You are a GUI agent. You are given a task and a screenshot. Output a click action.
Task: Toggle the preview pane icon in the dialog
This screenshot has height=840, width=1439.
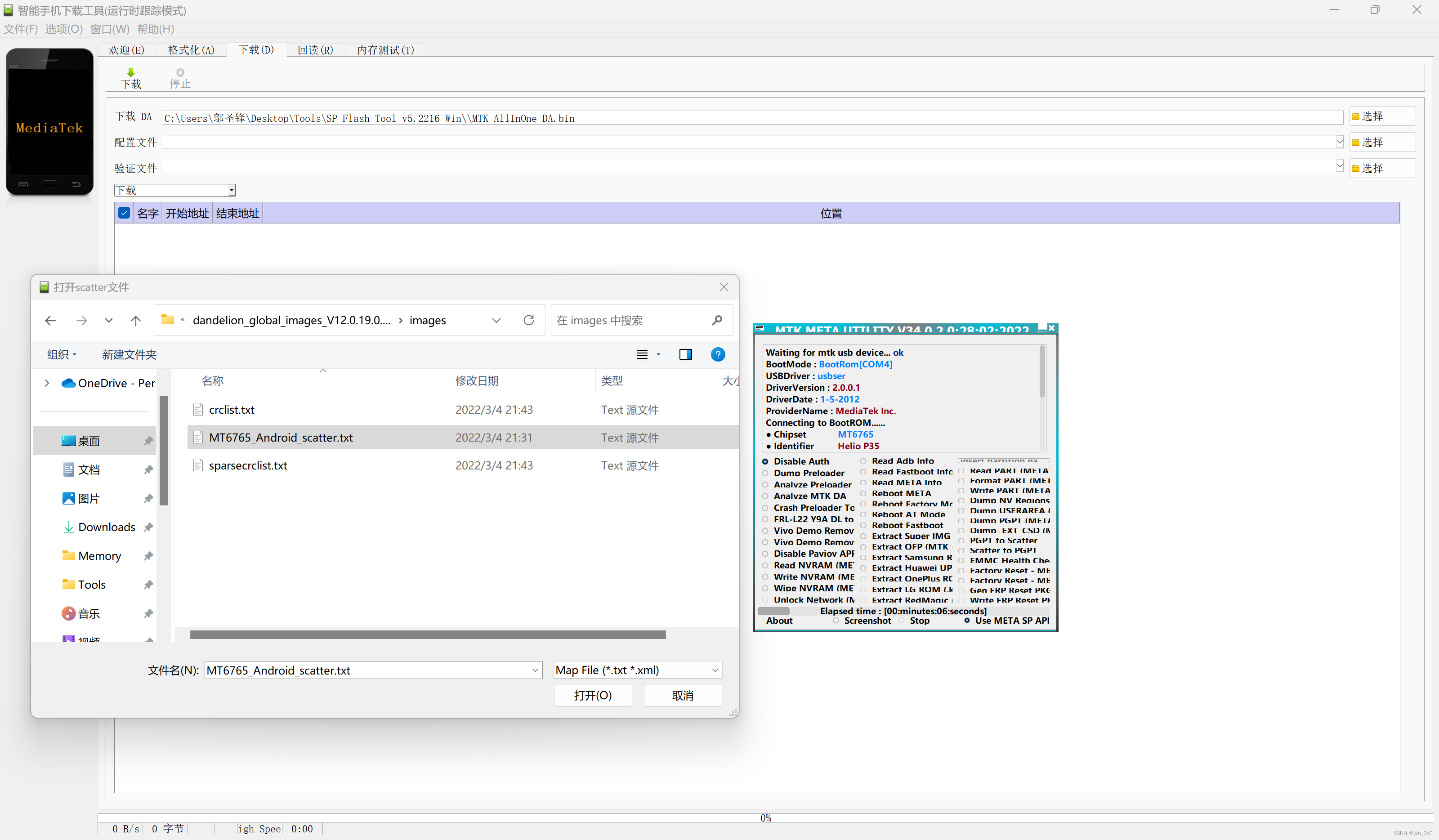point(685,355)
